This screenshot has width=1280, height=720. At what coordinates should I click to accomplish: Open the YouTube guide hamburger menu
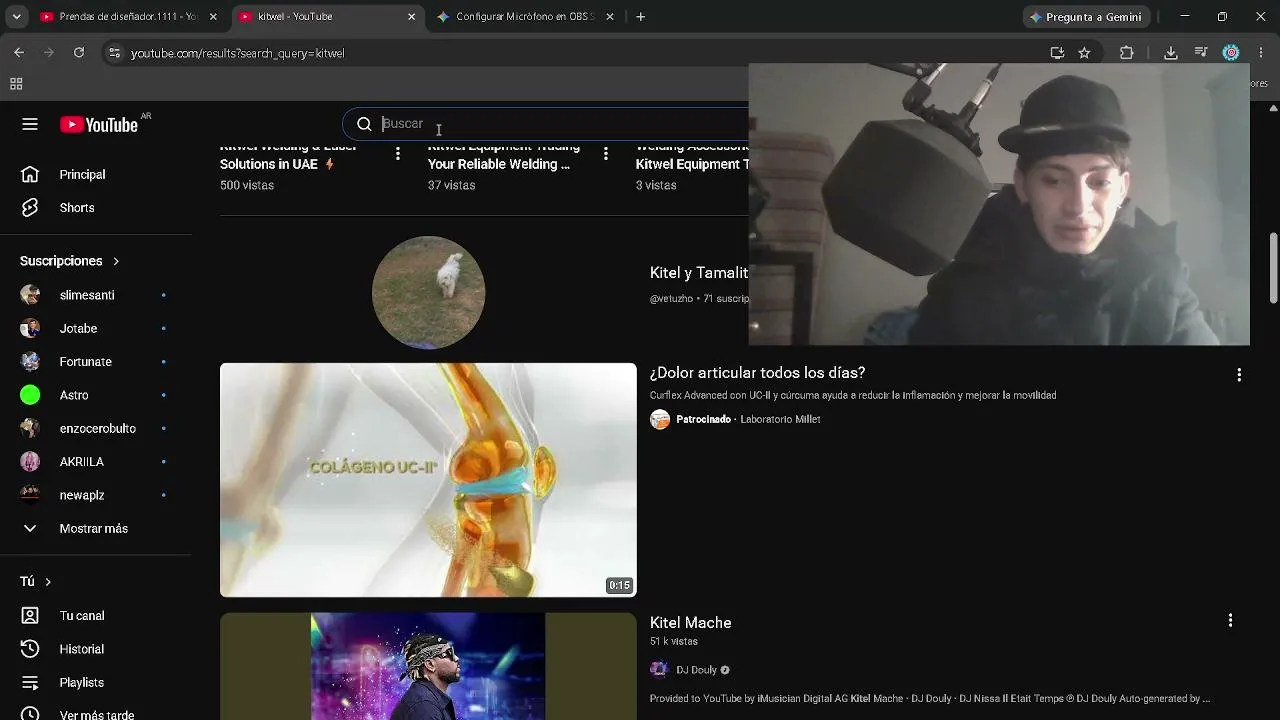30,124
